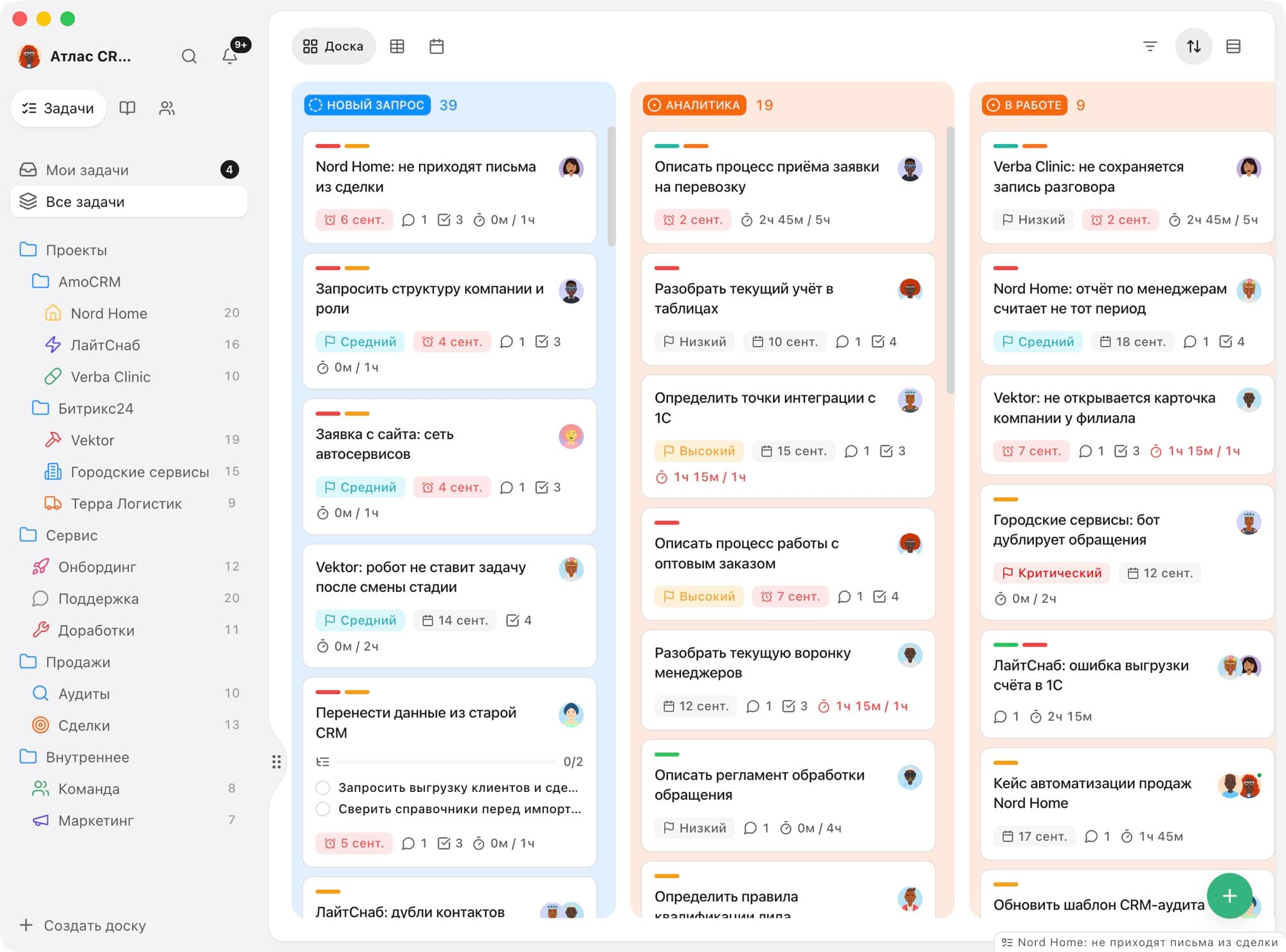1286x952 pixels.
Task: Select Все задачи in sidebar
Action: point(129,202)
